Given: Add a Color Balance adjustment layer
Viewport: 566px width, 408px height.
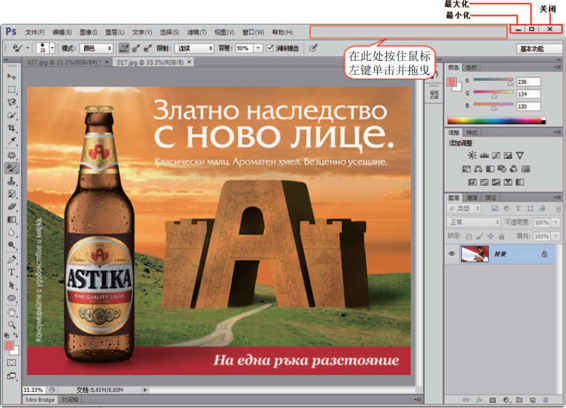Looking at the screenshot, I should point(478,169).
